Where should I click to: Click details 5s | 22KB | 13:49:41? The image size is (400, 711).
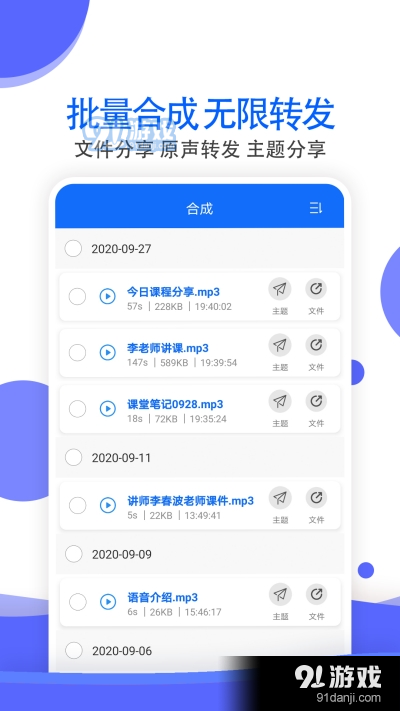tap(174, 516)
